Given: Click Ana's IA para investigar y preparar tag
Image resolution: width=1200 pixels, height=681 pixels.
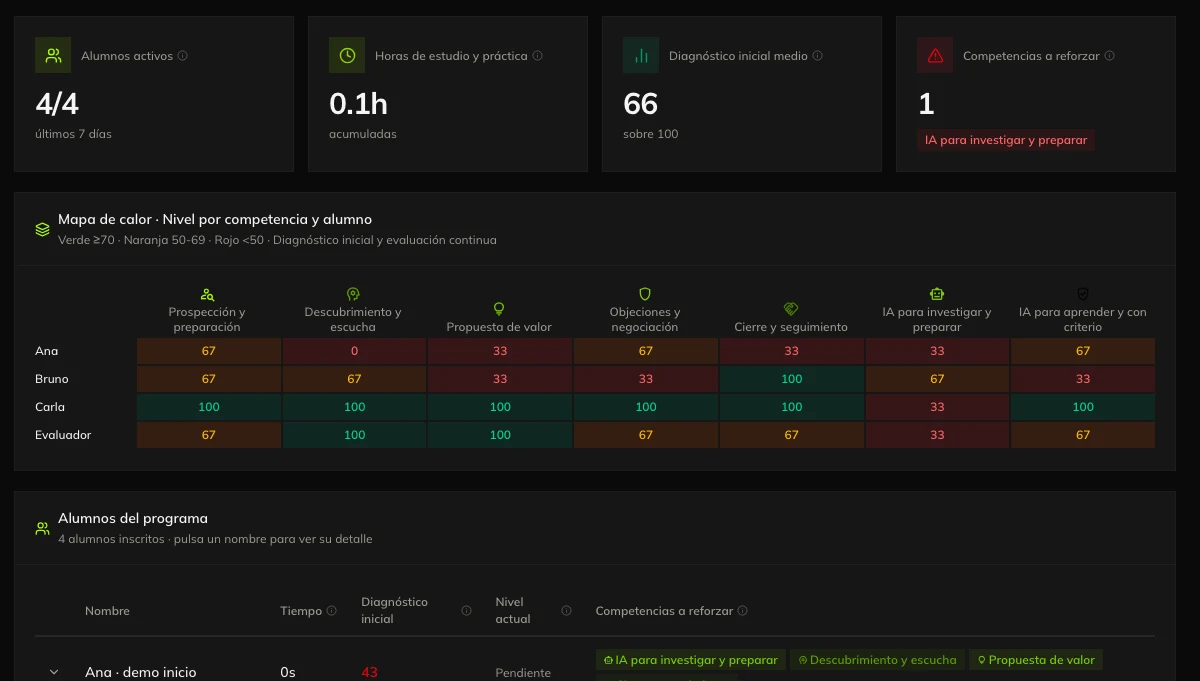Looking at the screenshot, I should click(x=691, y=660).
